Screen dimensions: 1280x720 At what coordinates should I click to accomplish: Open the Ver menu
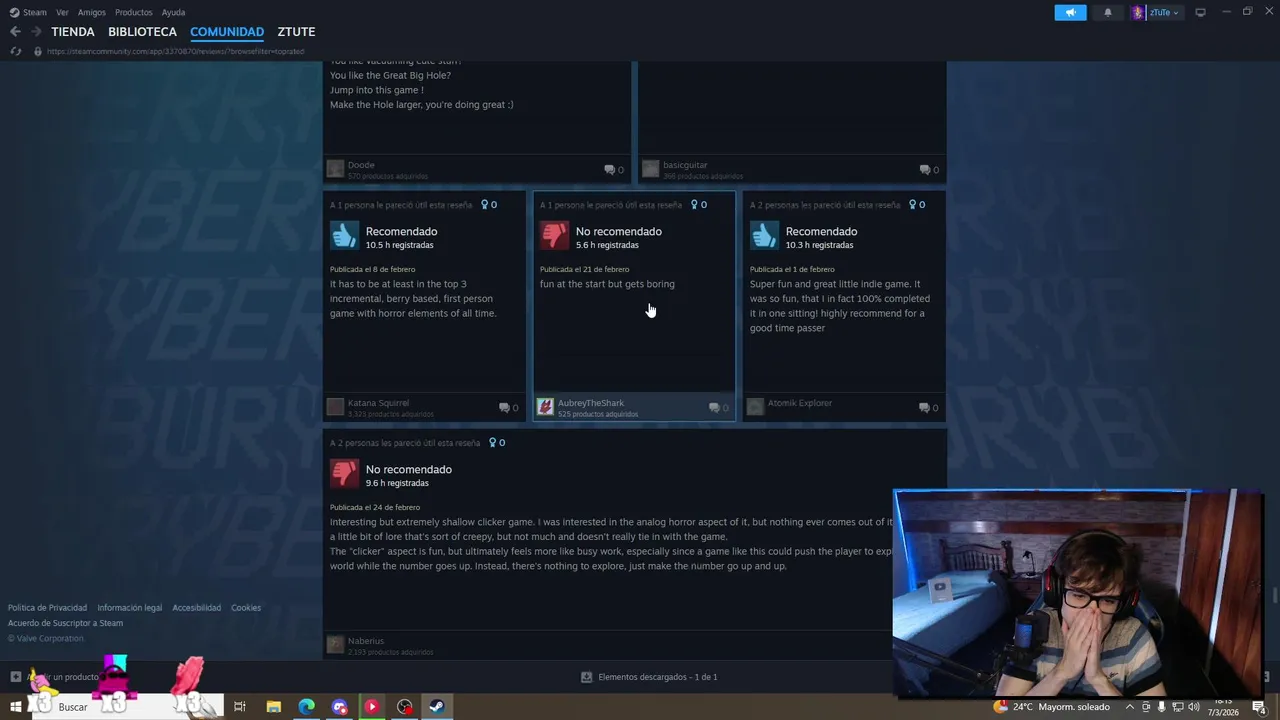(62, 12)
